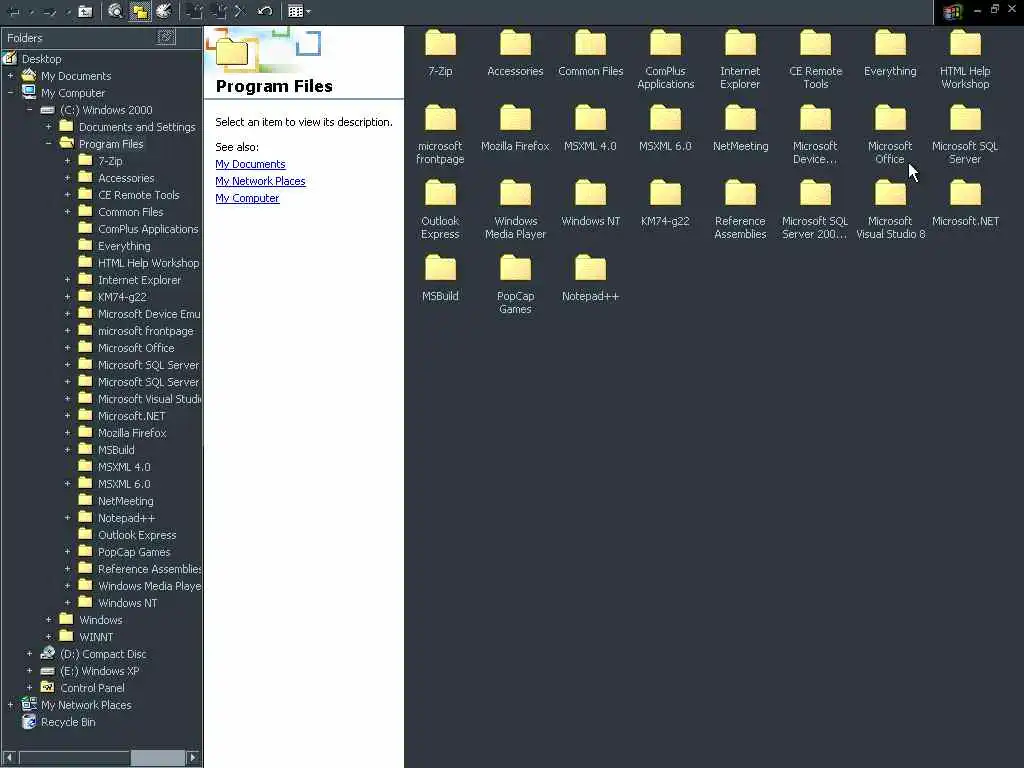Expand the (E:) Windows XP drive node

pos(29,671)
